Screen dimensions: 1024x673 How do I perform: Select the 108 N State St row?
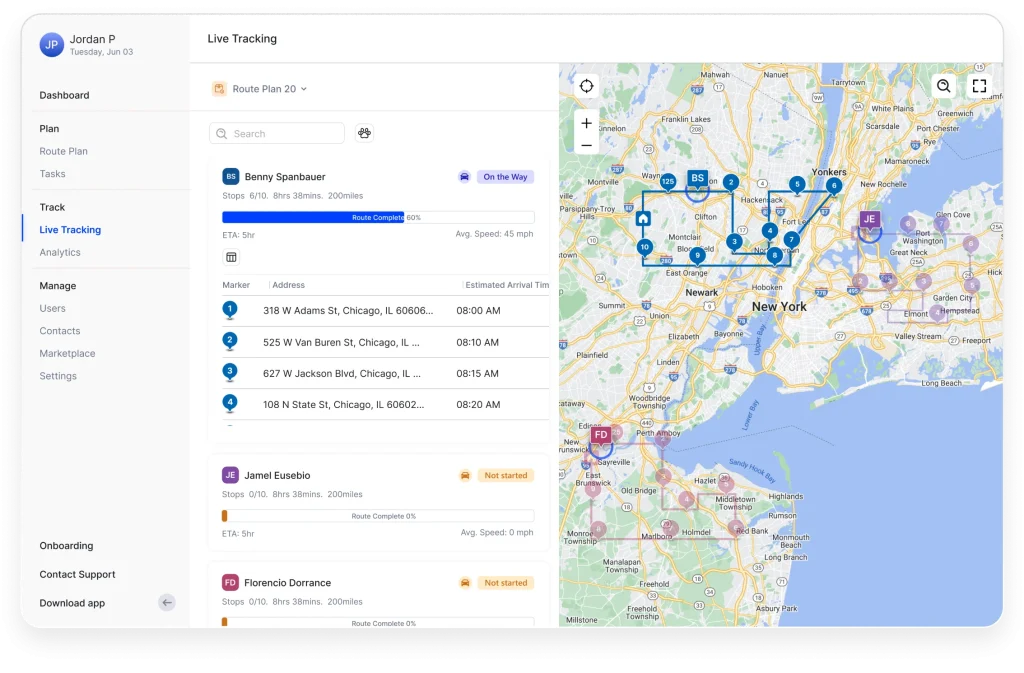pyautogui.click(x=385, y=405)
